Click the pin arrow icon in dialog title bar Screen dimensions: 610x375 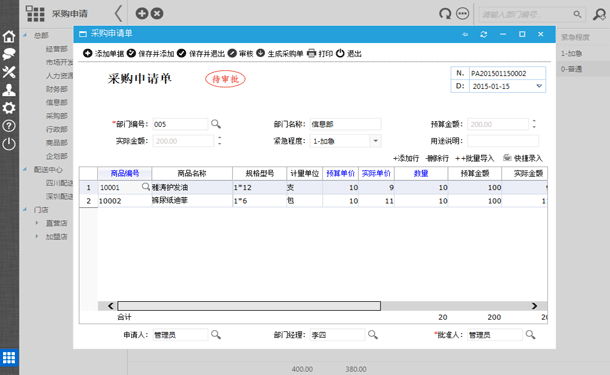coord(465,34)
